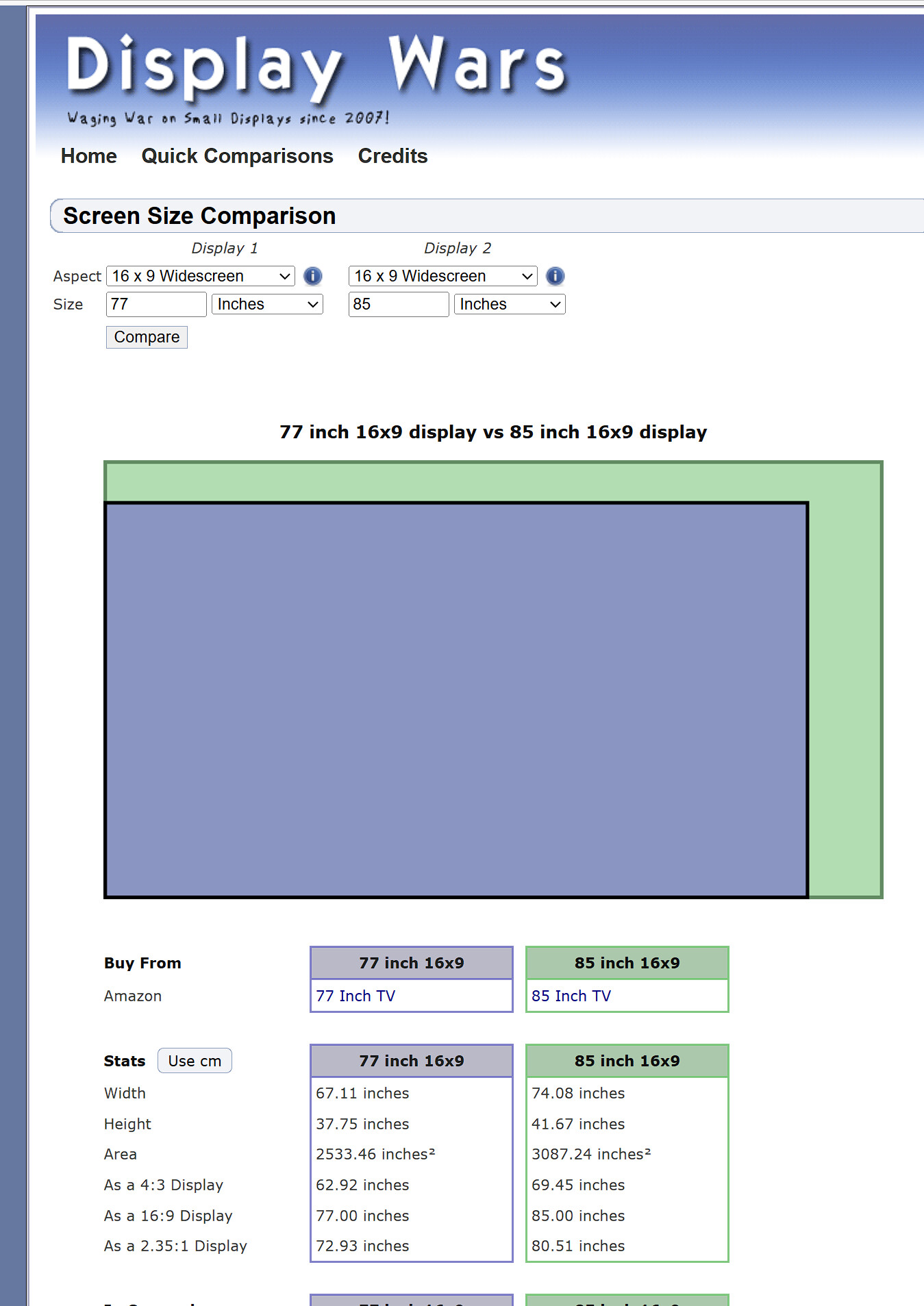Image resolution: width=924 pixels, height=1306 pixels.
Task: Open Quick Comparisons menu item
Action: tap(237, 156)
